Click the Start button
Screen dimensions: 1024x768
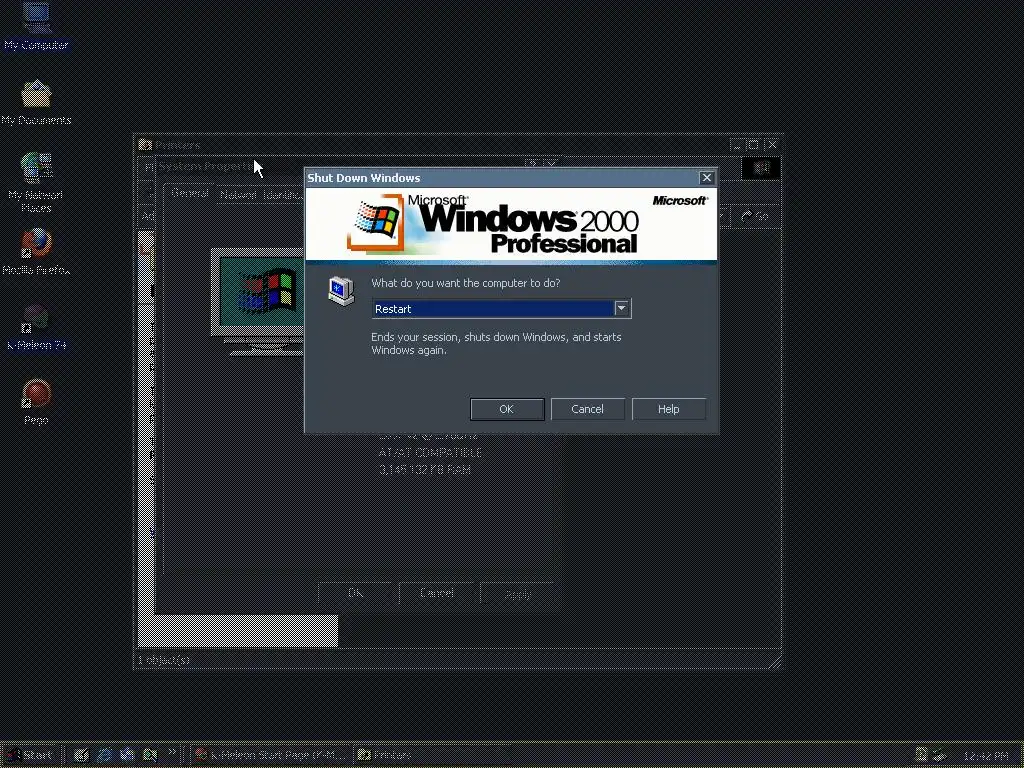pos(29,755)
